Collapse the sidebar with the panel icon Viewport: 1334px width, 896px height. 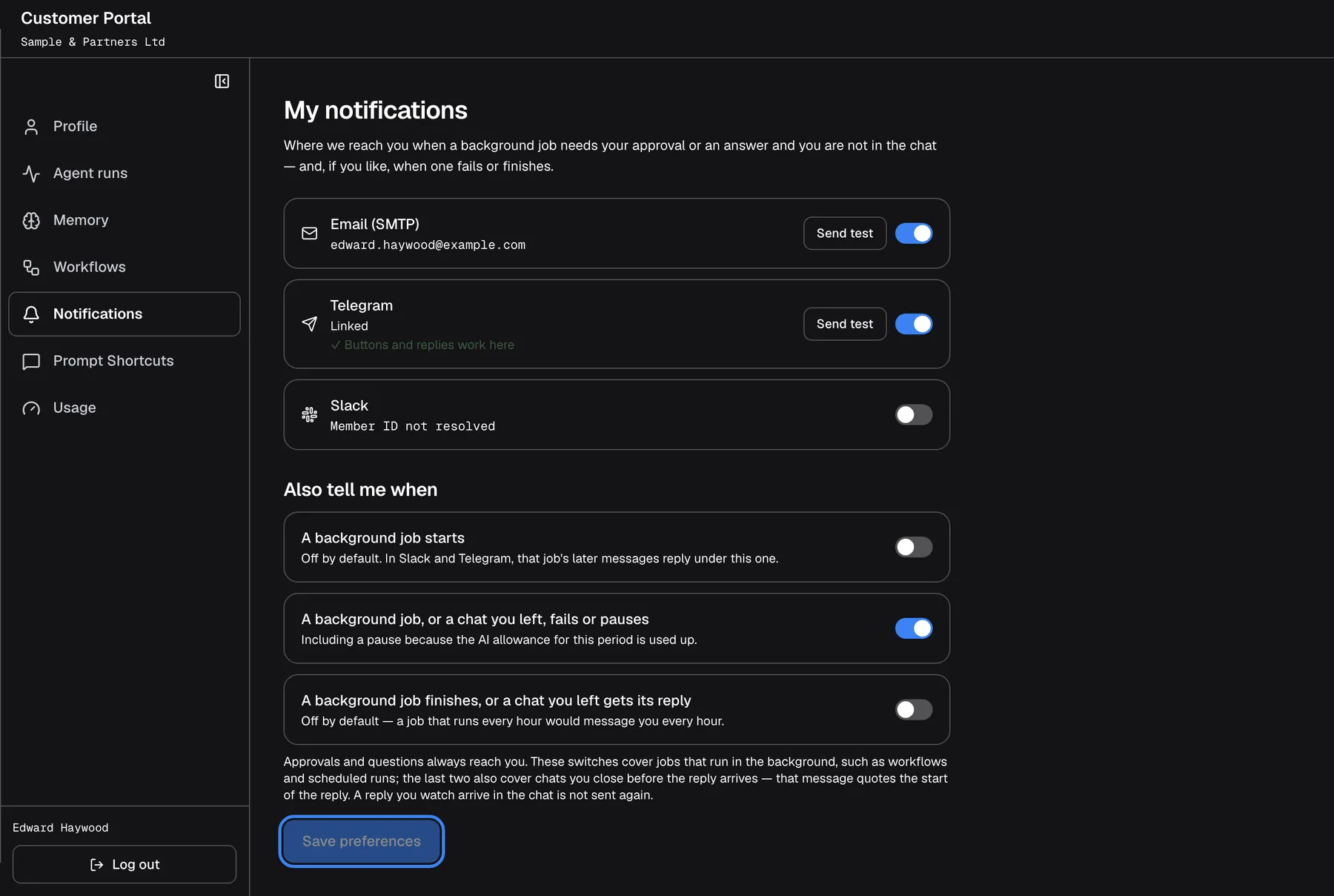(222, 81)
